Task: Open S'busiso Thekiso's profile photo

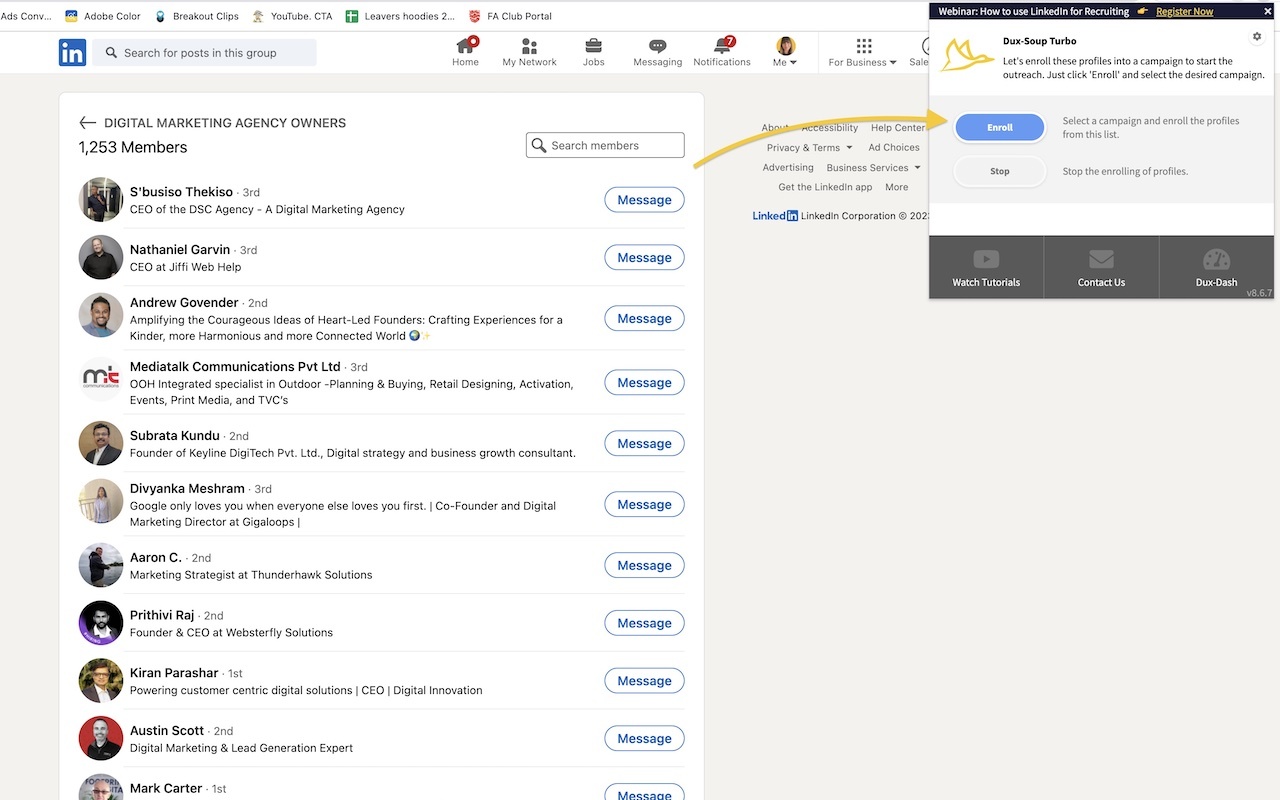Action: point(101,200)
